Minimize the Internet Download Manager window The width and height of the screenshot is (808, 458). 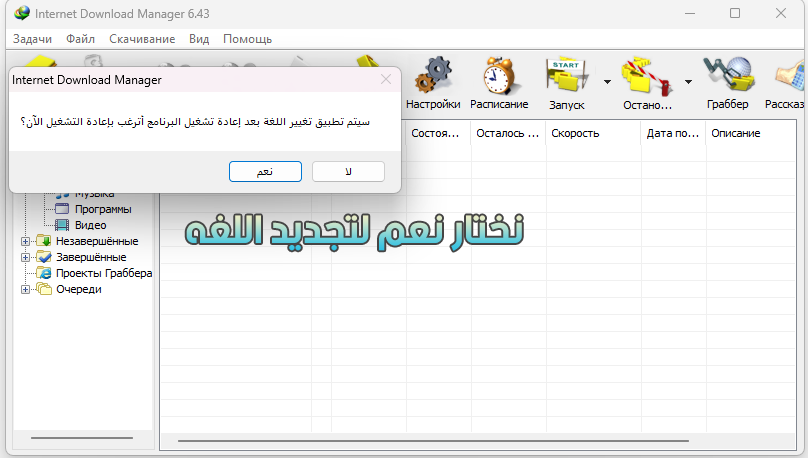click(690, 13)
